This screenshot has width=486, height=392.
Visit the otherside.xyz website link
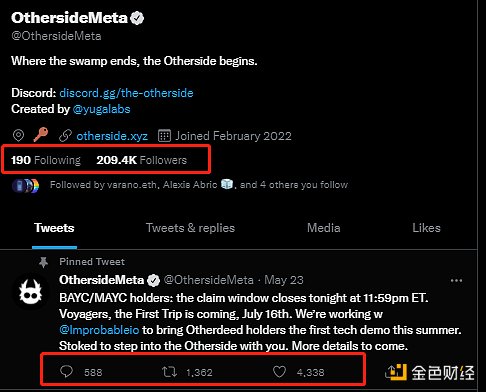(x=112, y=136)
